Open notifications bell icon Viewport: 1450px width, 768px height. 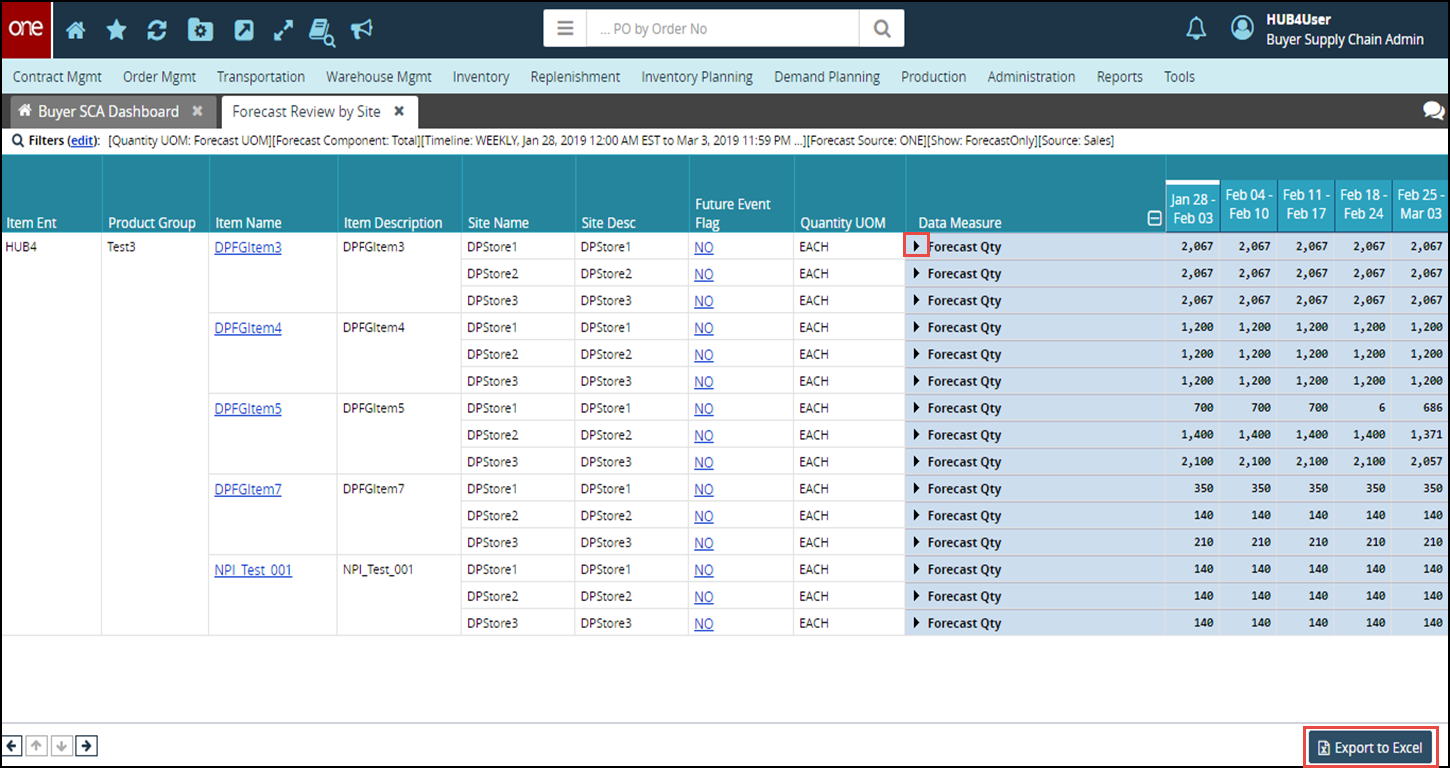[1196, 29]
